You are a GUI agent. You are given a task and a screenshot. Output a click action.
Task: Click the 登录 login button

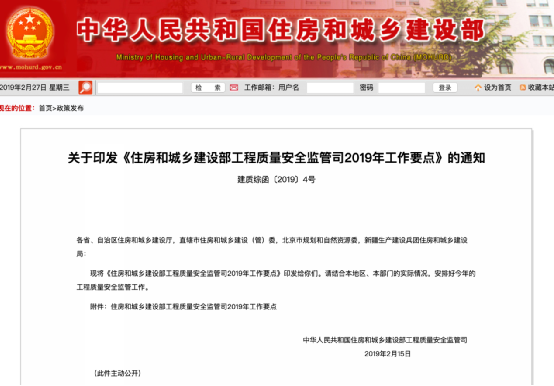pos(445,88)
